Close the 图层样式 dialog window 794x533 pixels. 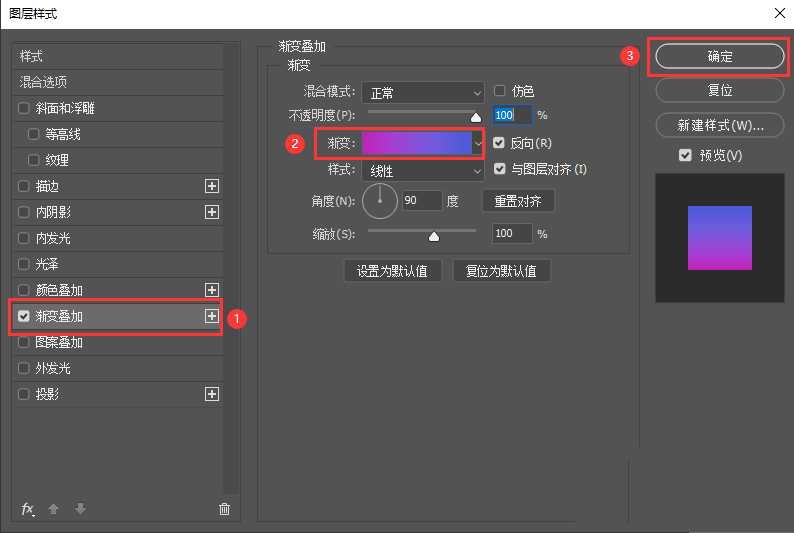coord(780,13)
